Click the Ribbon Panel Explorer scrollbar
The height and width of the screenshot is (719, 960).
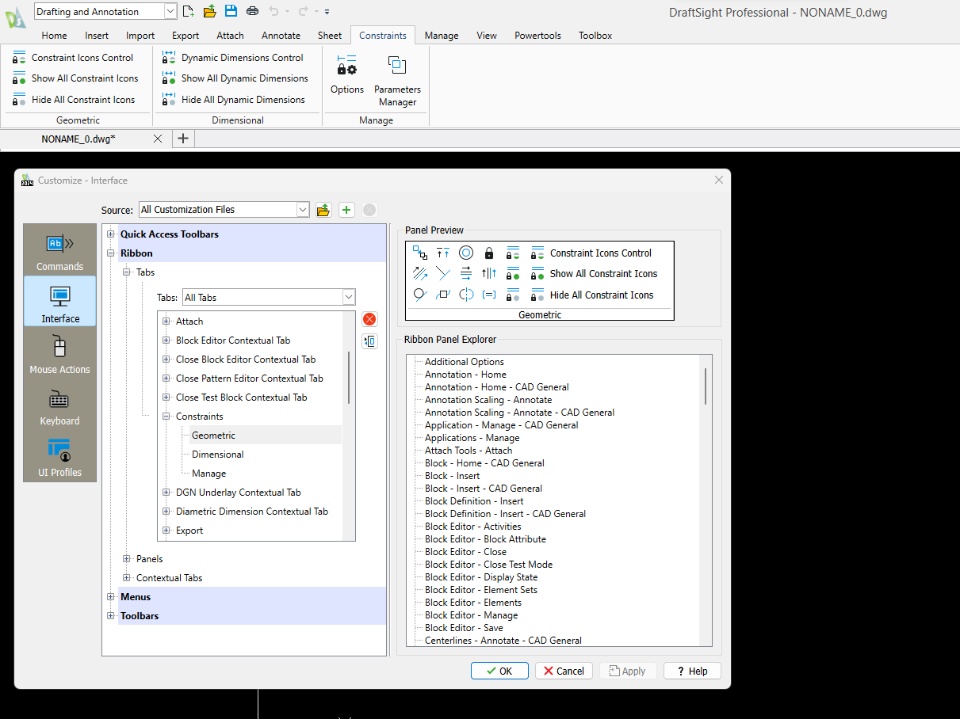[706, 386]
